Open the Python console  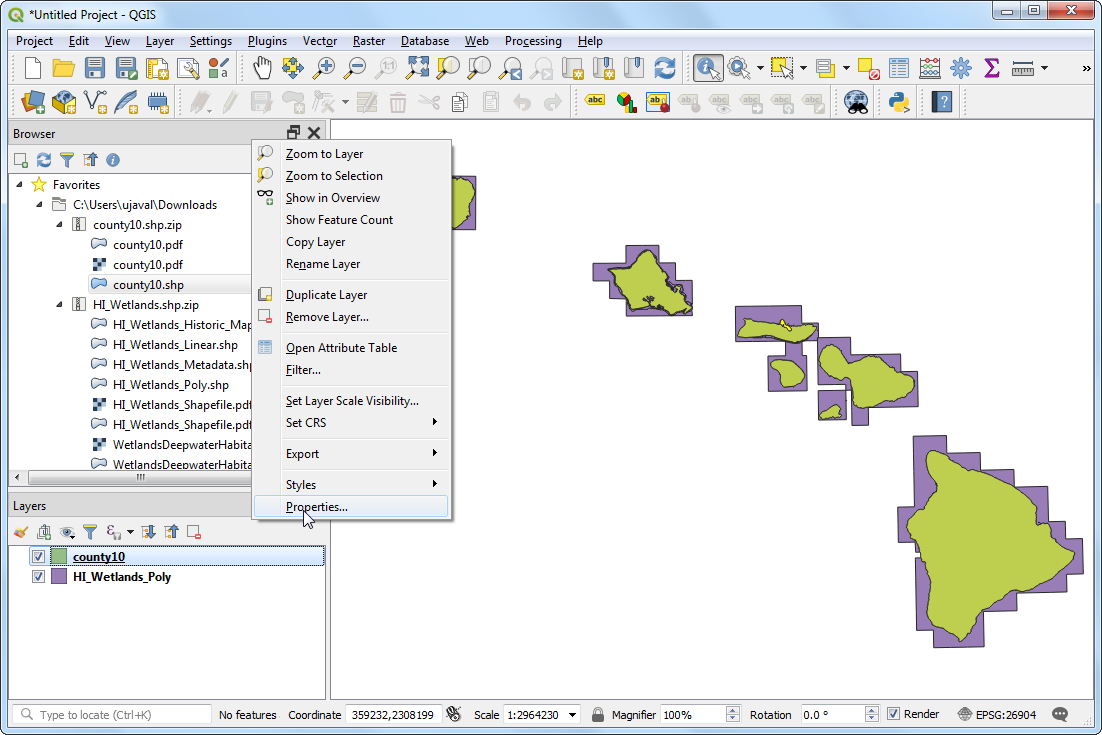[898, 101]
